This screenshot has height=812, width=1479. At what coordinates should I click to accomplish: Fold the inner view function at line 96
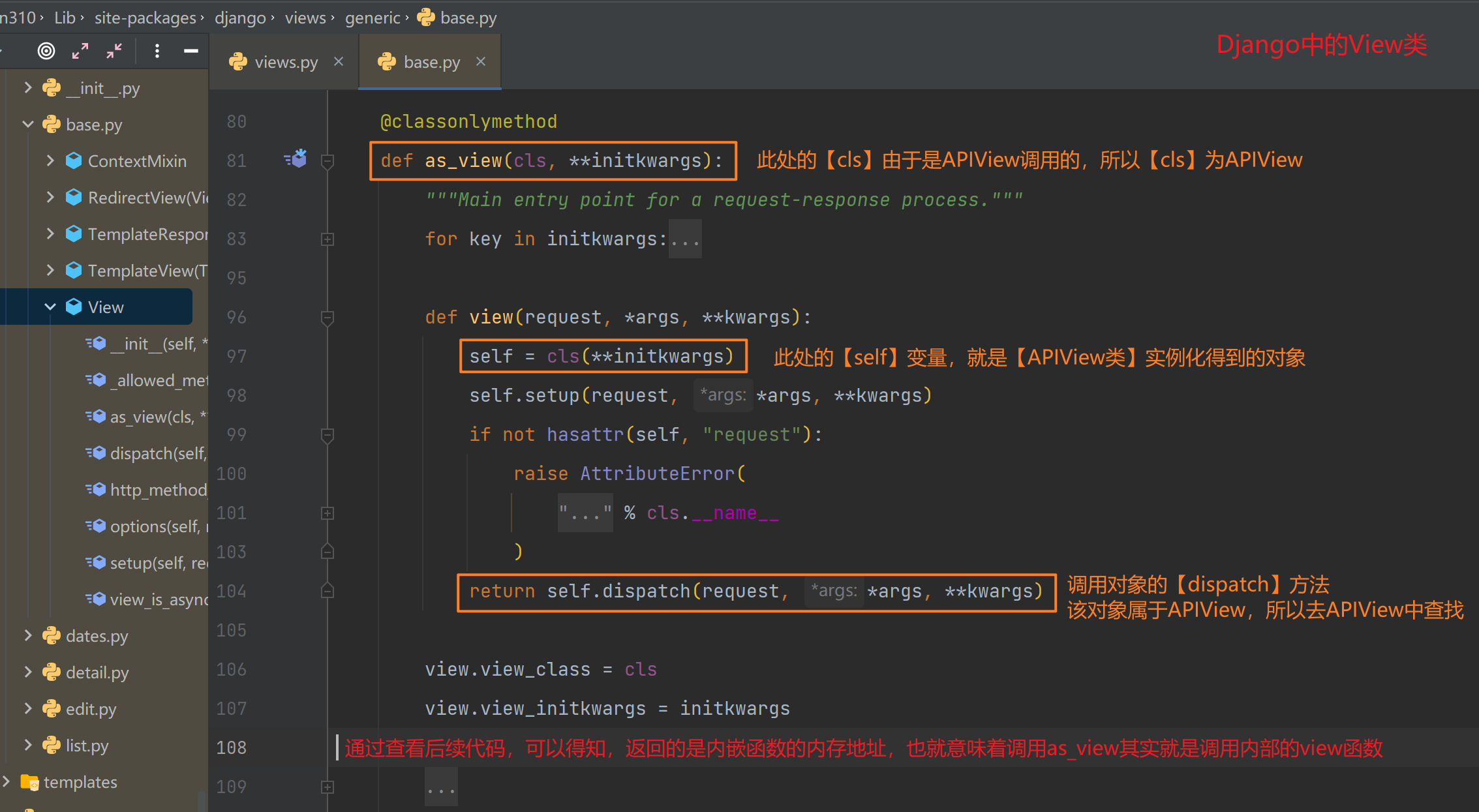328,318
